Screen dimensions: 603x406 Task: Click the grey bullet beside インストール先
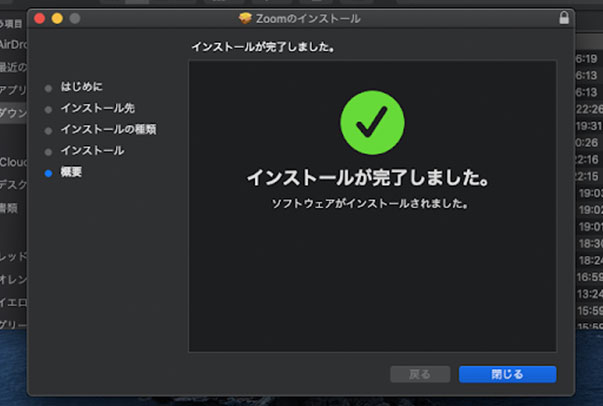[x=48, y=110]
